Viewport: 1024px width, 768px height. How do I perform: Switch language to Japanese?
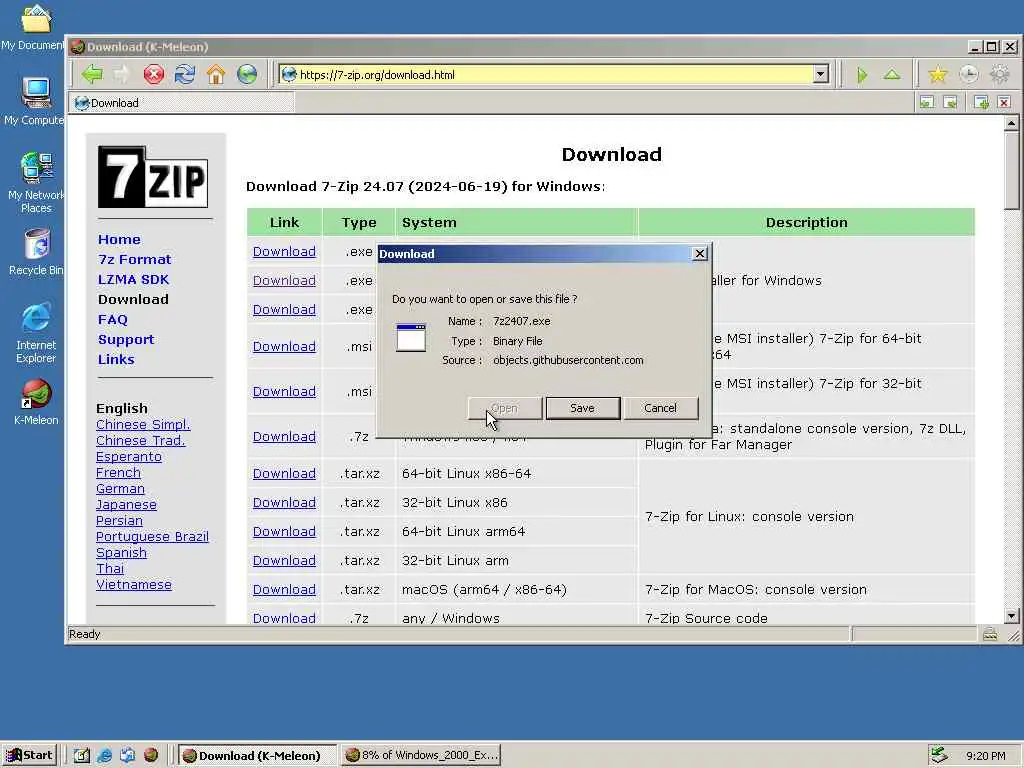pyautogui.click(x=126, y=505)
